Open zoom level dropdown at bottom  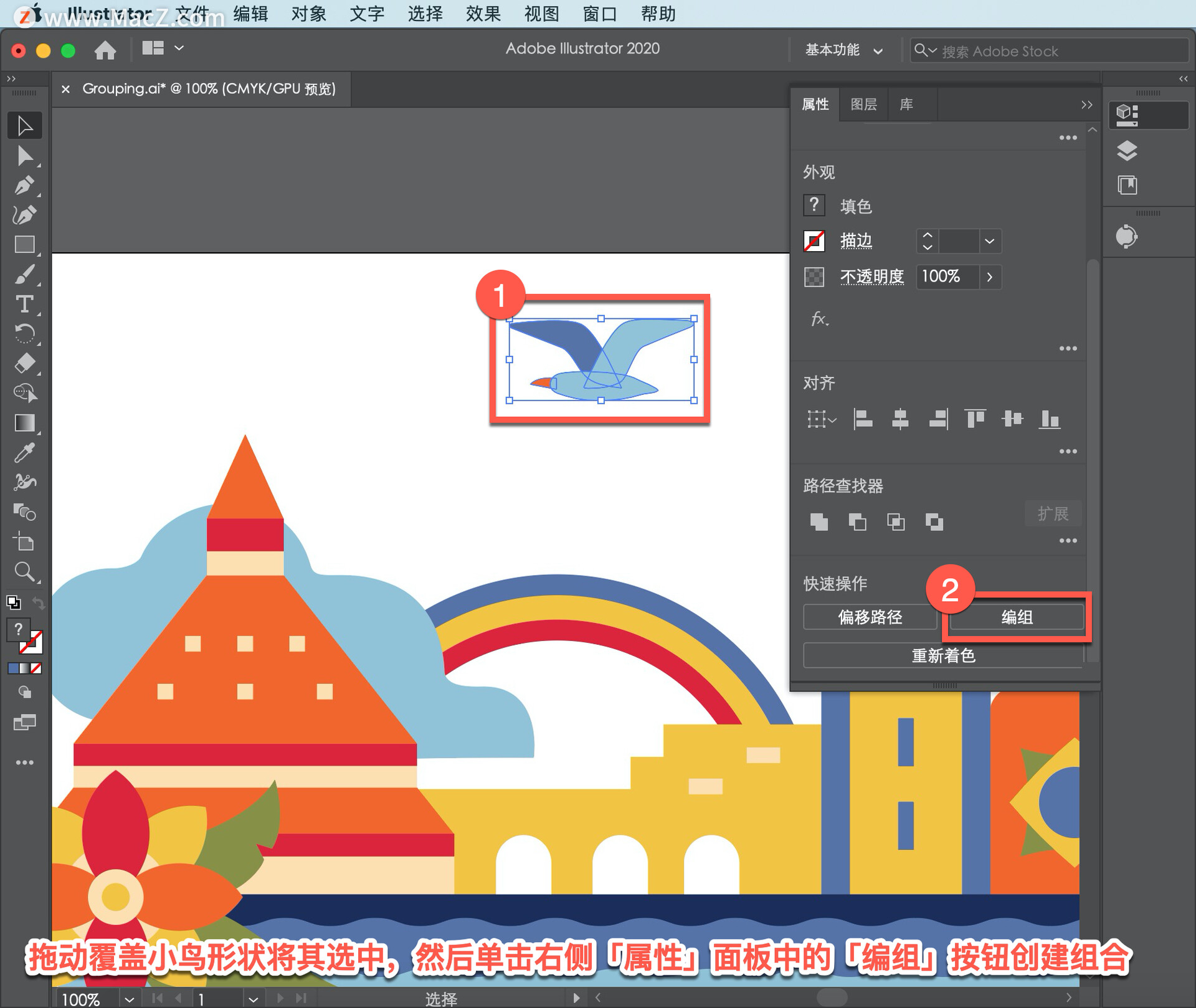[129, 999]
